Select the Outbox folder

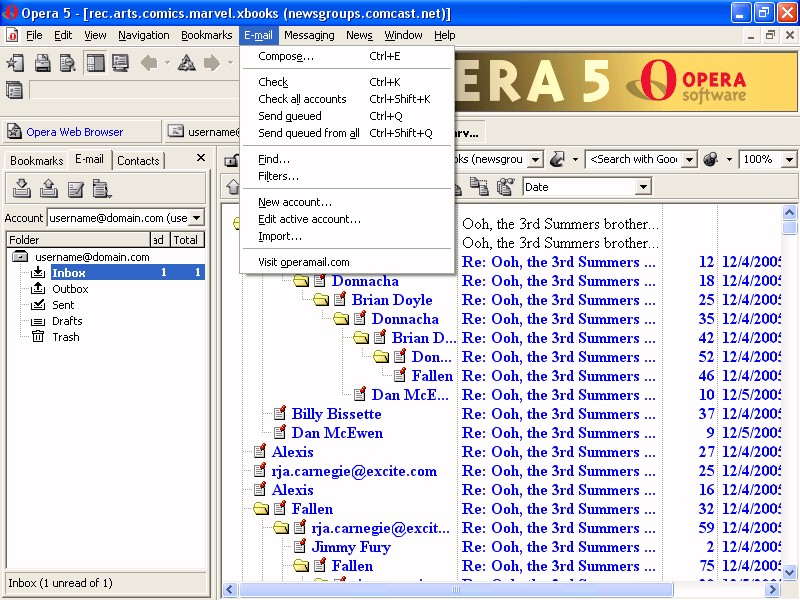tap(70, 289)
